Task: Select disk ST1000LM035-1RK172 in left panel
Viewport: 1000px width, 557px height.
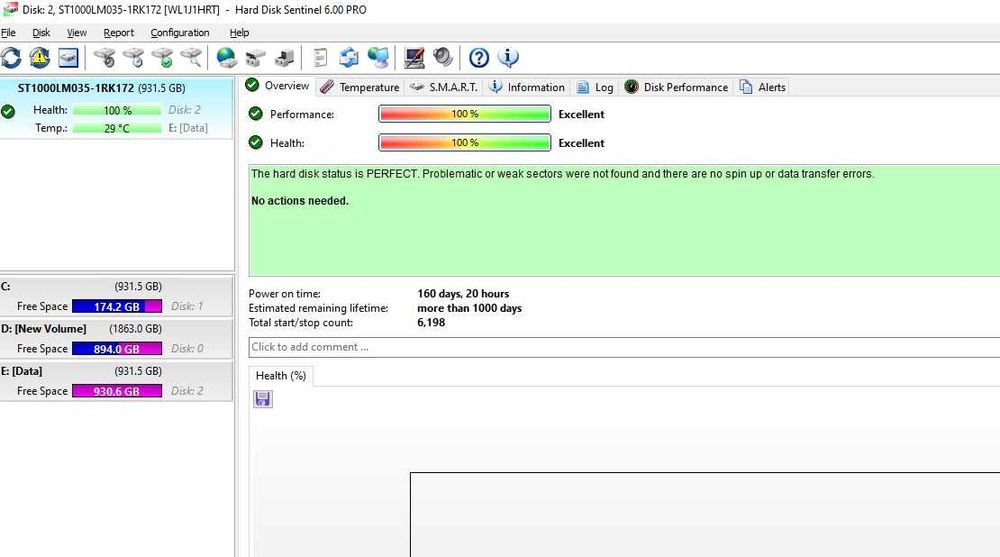Action: tap(117, 107)
